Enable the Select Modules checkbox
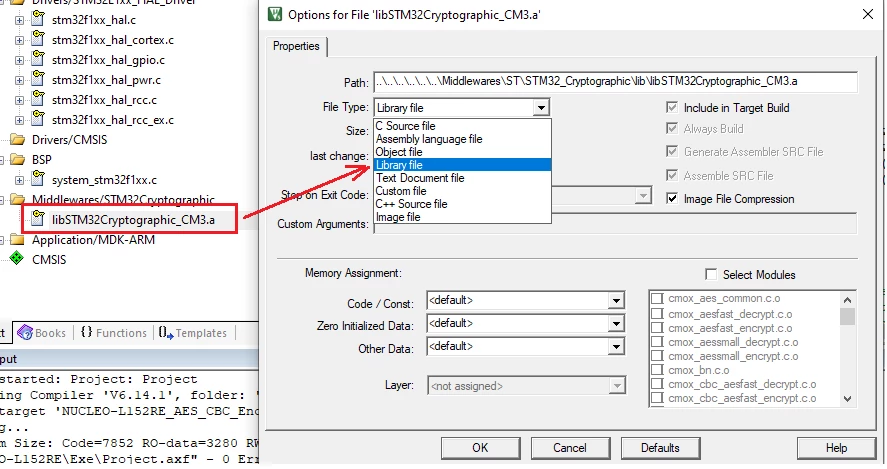This screenshot has height=469, width=887. pos(711,274)
